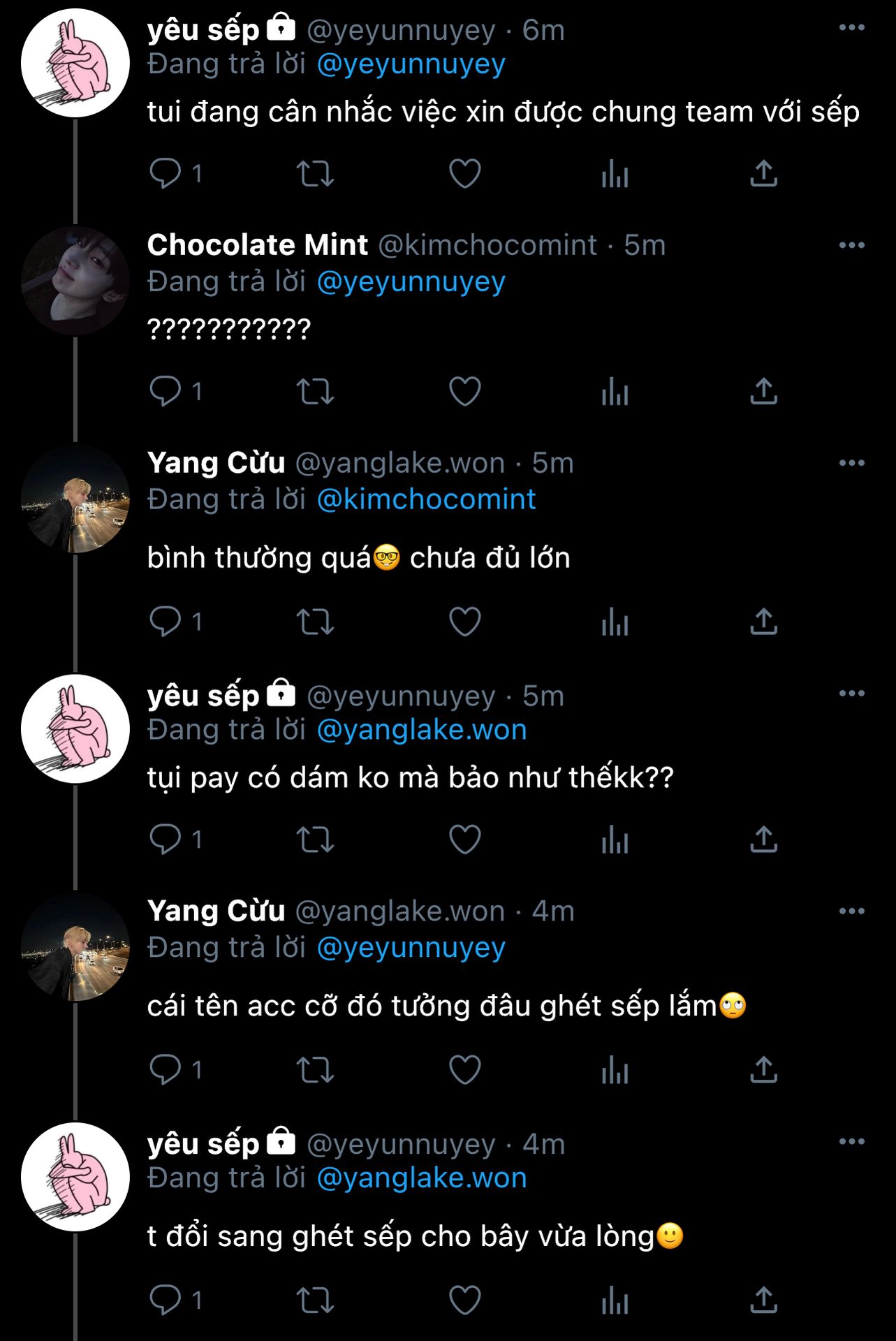Share the 'bình thường quá' tweet

point(763,622)
